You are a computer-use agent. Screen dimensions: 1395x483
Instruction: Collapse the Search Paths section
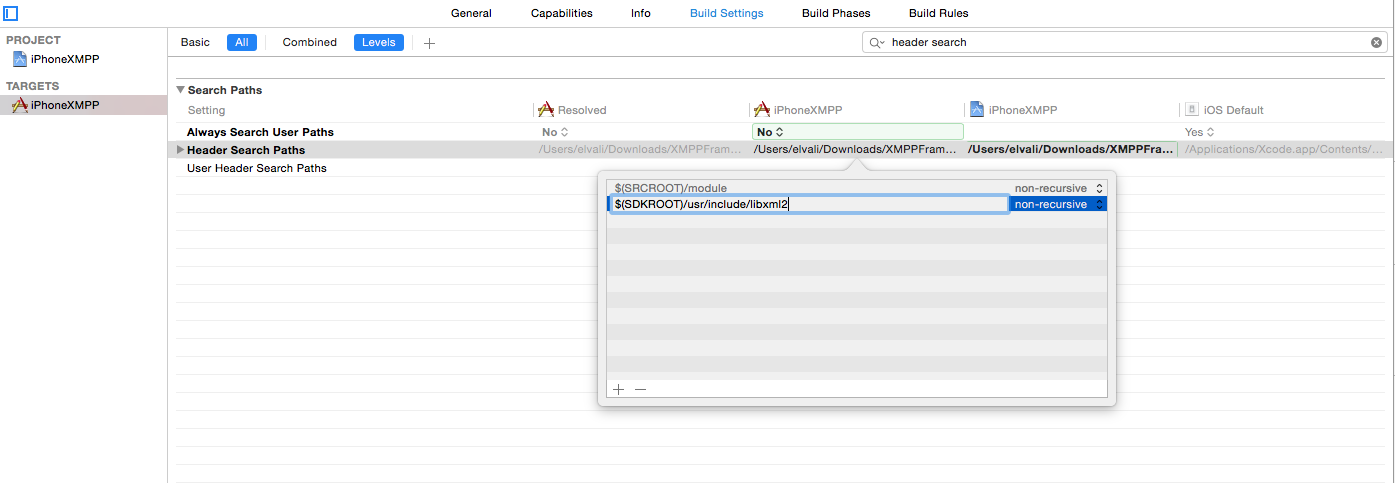coord(181,90)
